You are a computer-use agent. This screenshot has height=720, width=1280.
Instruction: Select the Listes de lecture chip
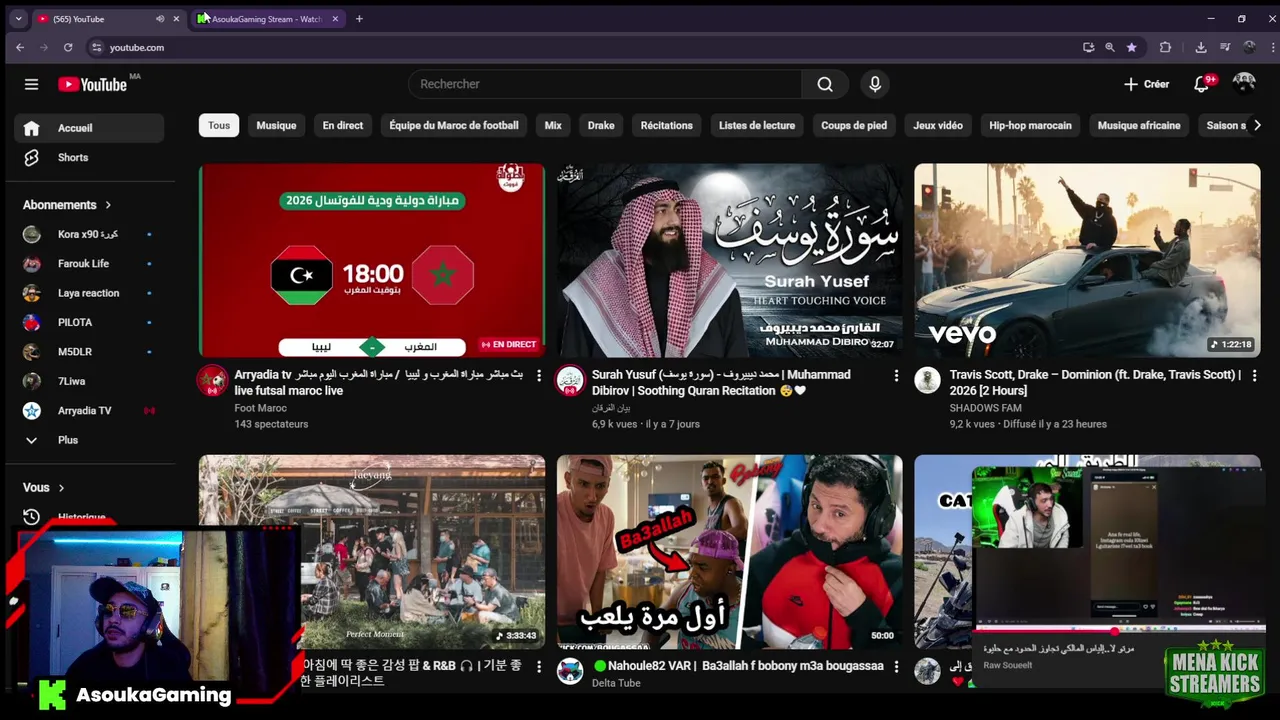[757, 125]
